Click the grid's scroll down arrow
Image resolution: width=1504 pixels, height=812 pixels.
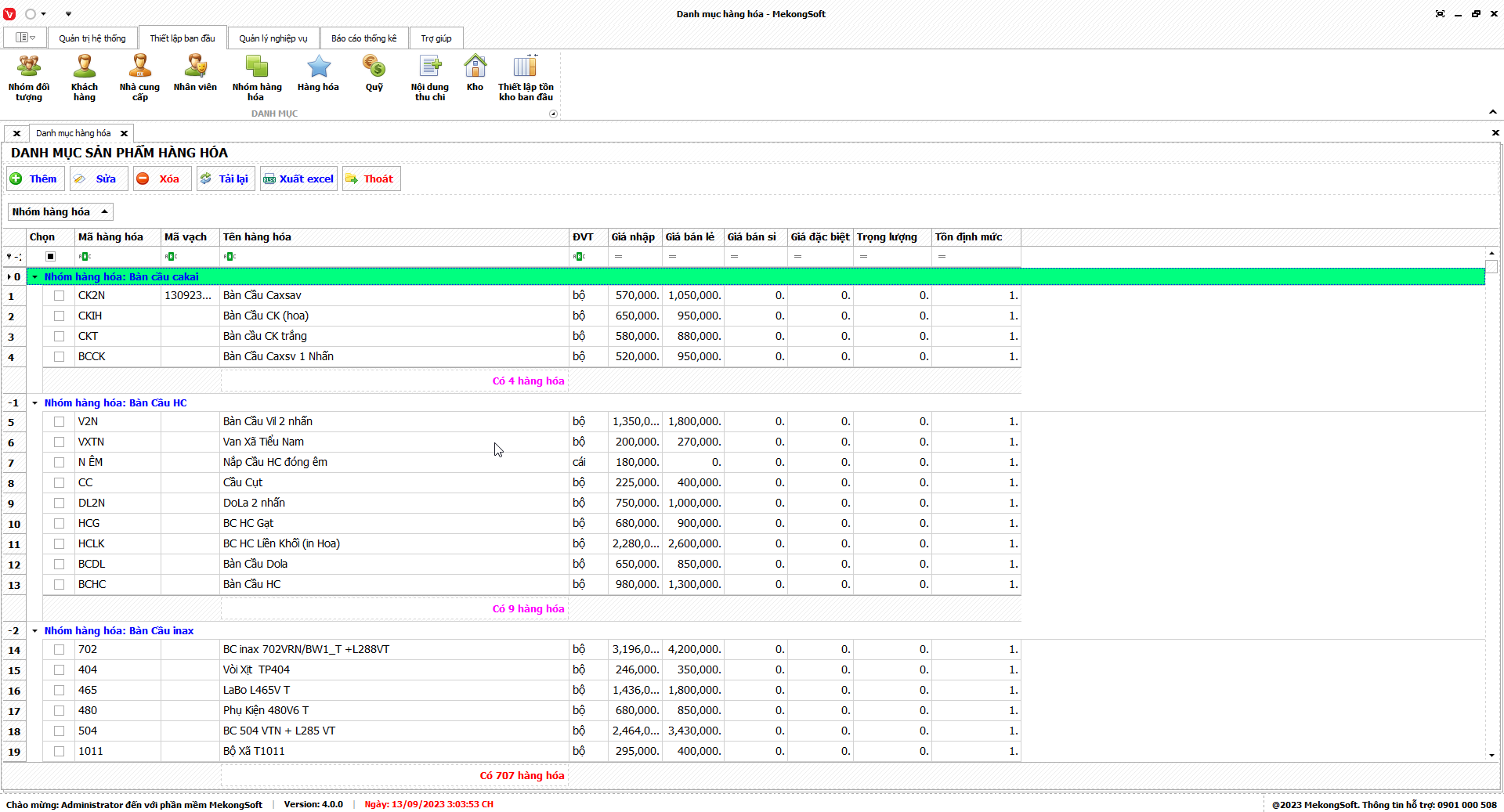[x=1491, y=756]
